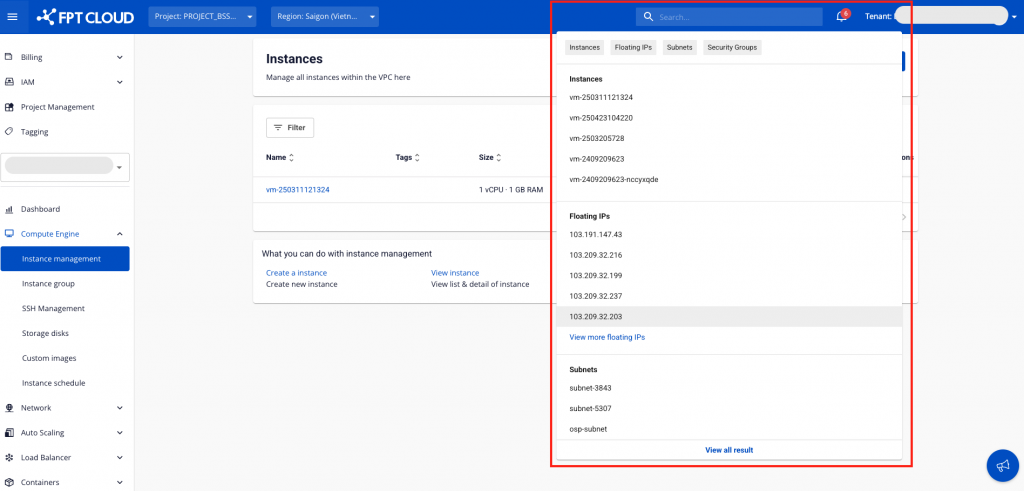Click the Tagging tag icon

[9, 132]
